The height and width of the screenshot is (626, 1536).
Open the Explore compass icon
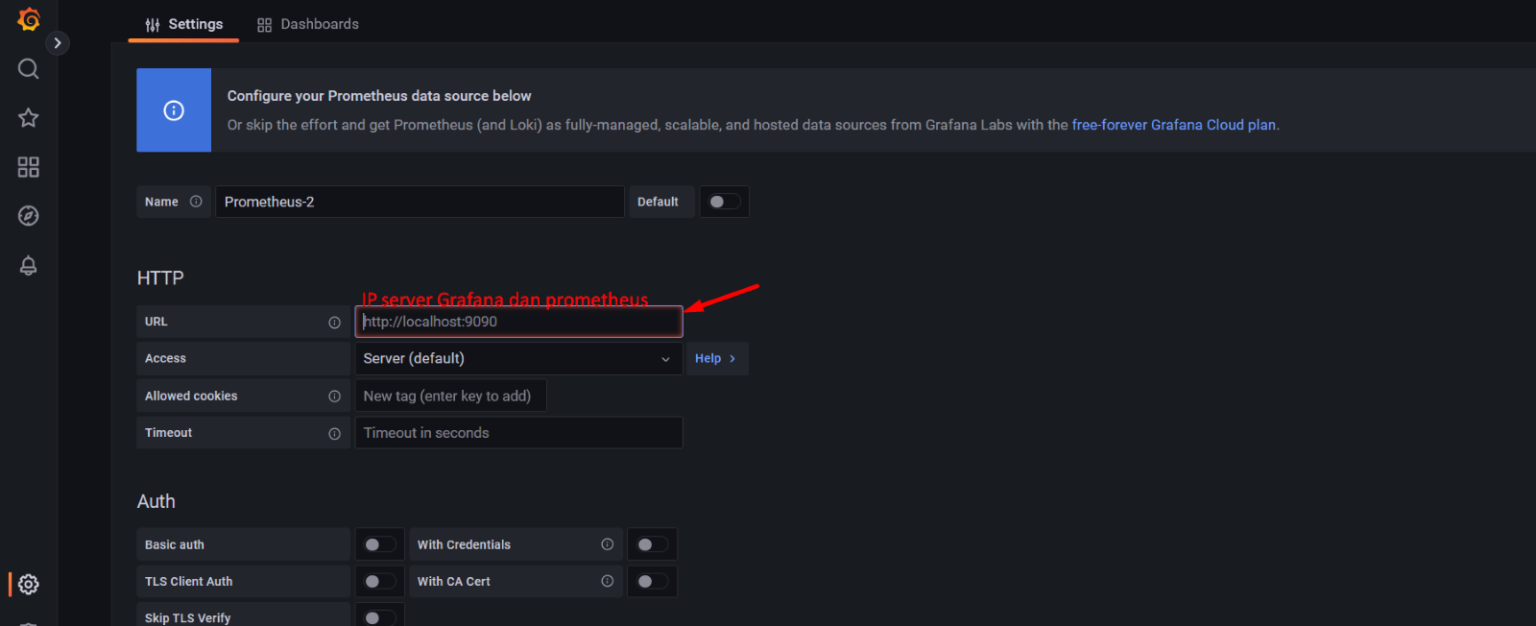(x=28, y=216)
